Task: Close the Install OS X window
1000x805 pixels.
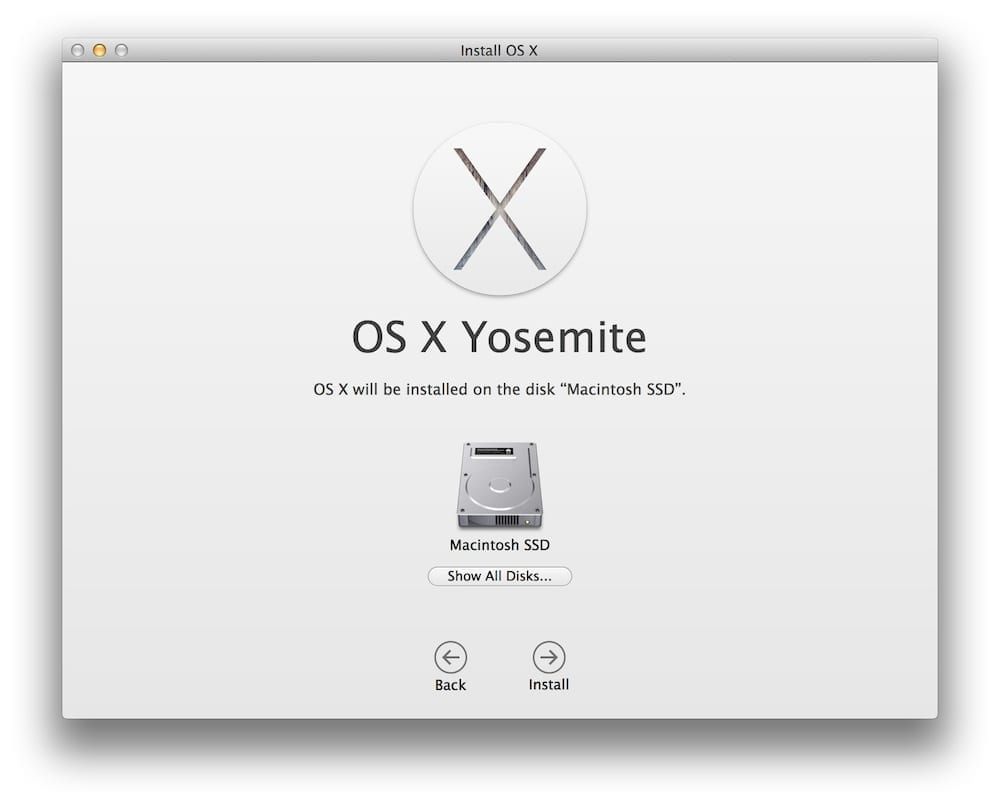Action: pos(78,50)
